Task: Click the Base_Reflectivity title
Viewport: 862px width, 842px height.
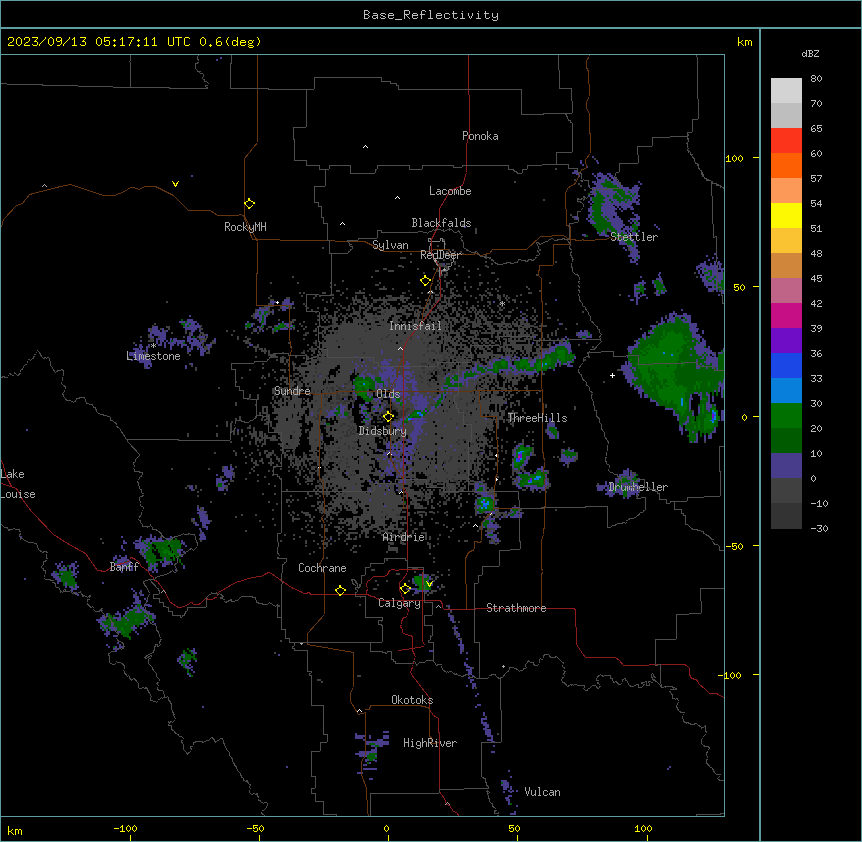Action: [x=431, y=15]
